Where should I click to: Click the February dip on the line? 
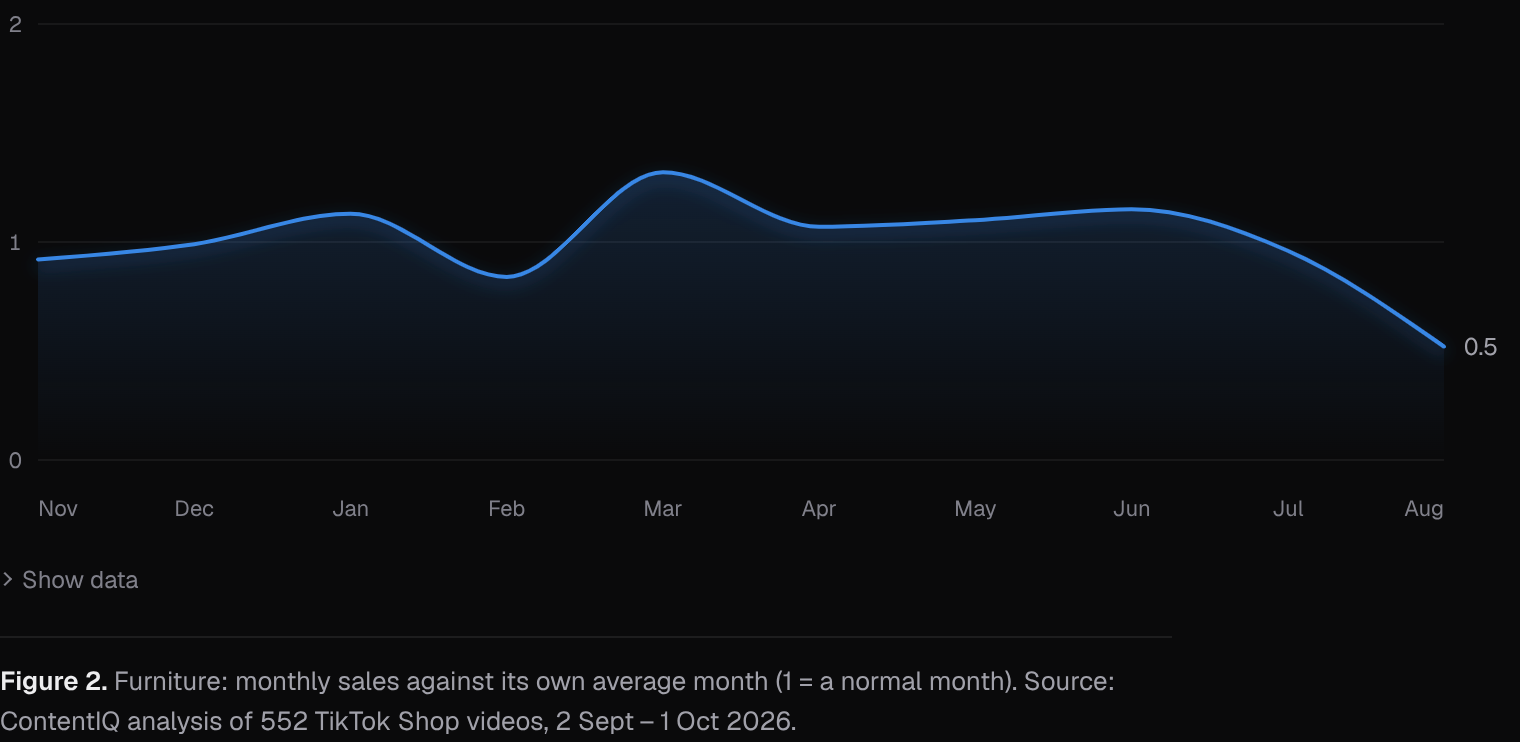pos(507,276)
